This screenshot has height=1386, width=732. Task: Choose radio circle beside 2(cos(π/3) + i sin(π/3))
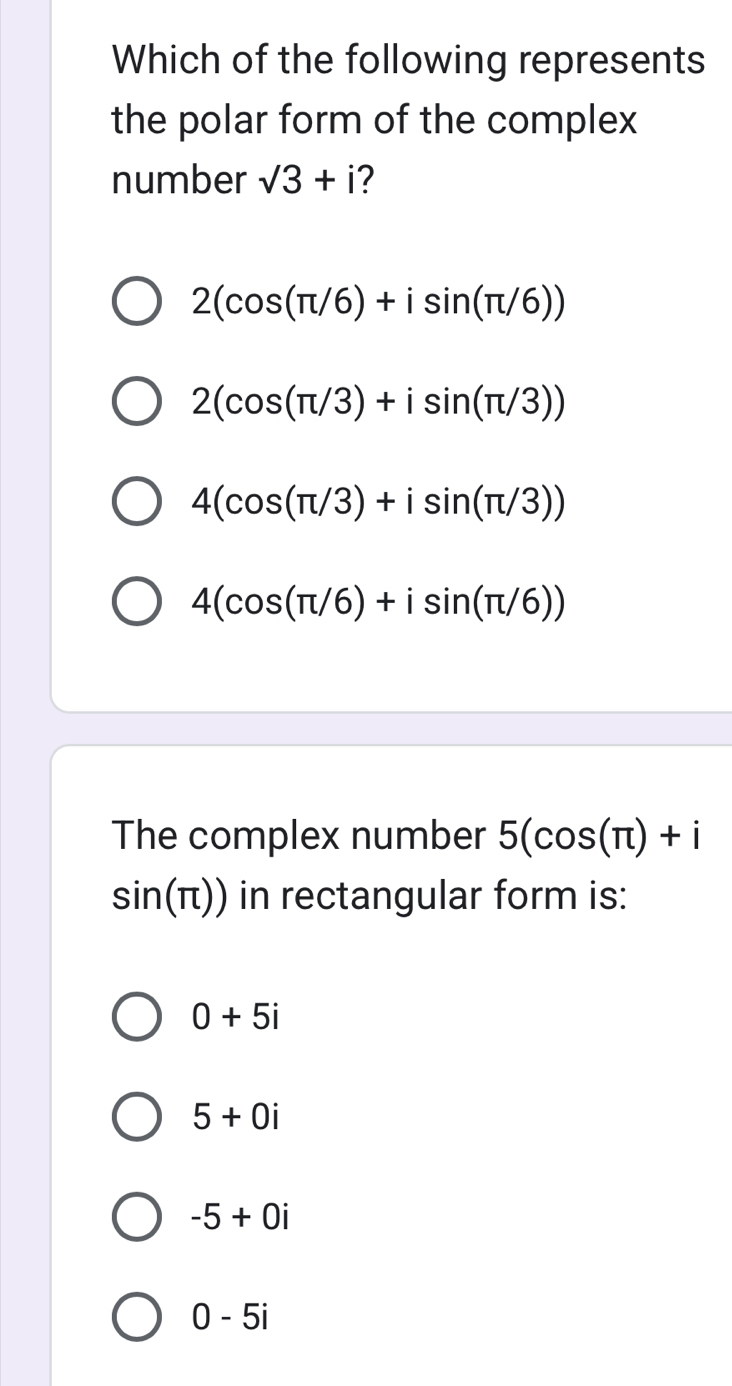tap(136, 402)
